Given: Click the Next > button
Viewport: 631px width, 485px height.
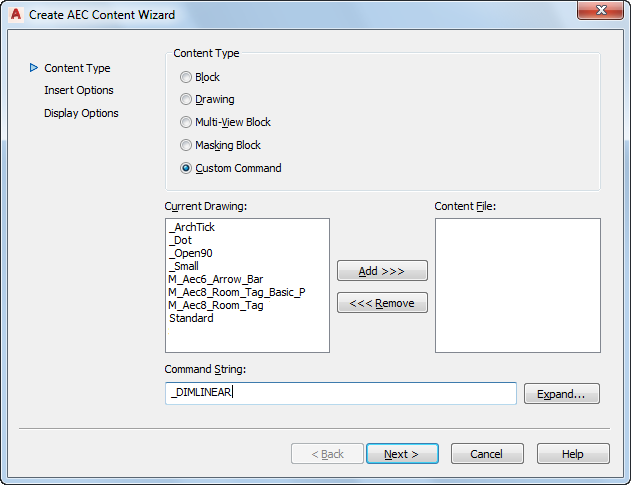Looking at the screenshot, I should (x=402, y=454).
